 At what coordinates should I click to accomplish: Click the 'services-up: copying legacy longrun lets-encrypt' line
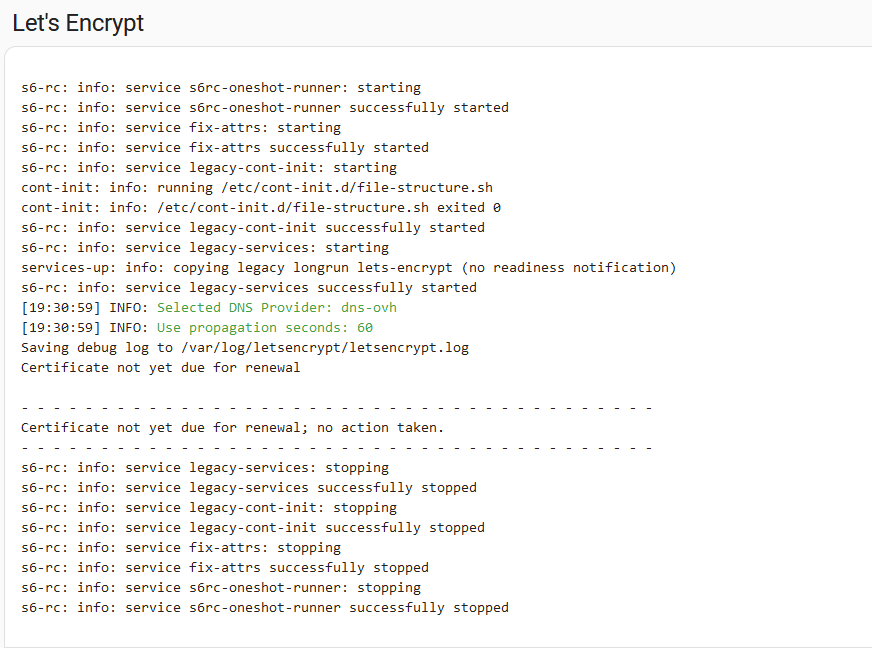point(349,268)
